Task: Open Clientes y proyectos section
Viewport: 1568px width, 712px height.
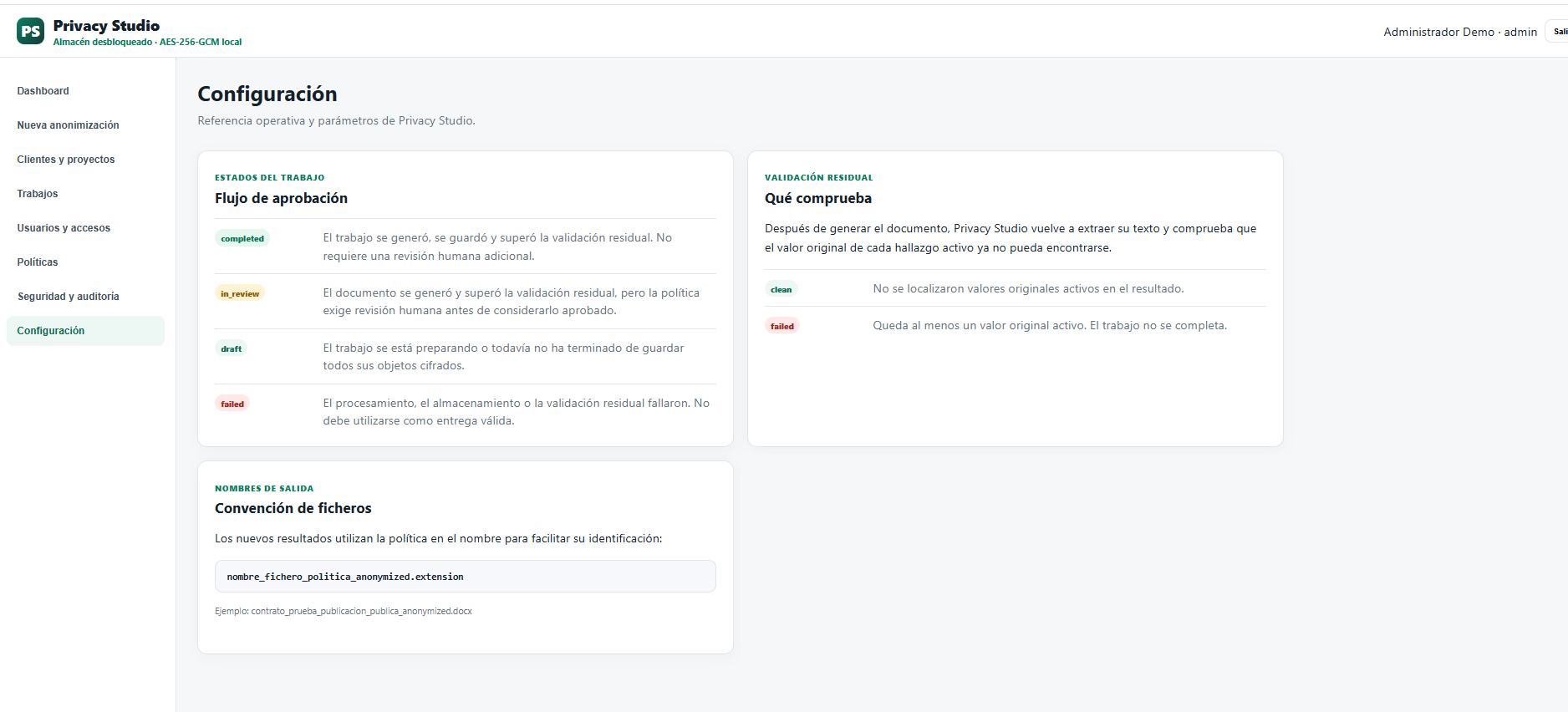Action: [x=66, y=160]
